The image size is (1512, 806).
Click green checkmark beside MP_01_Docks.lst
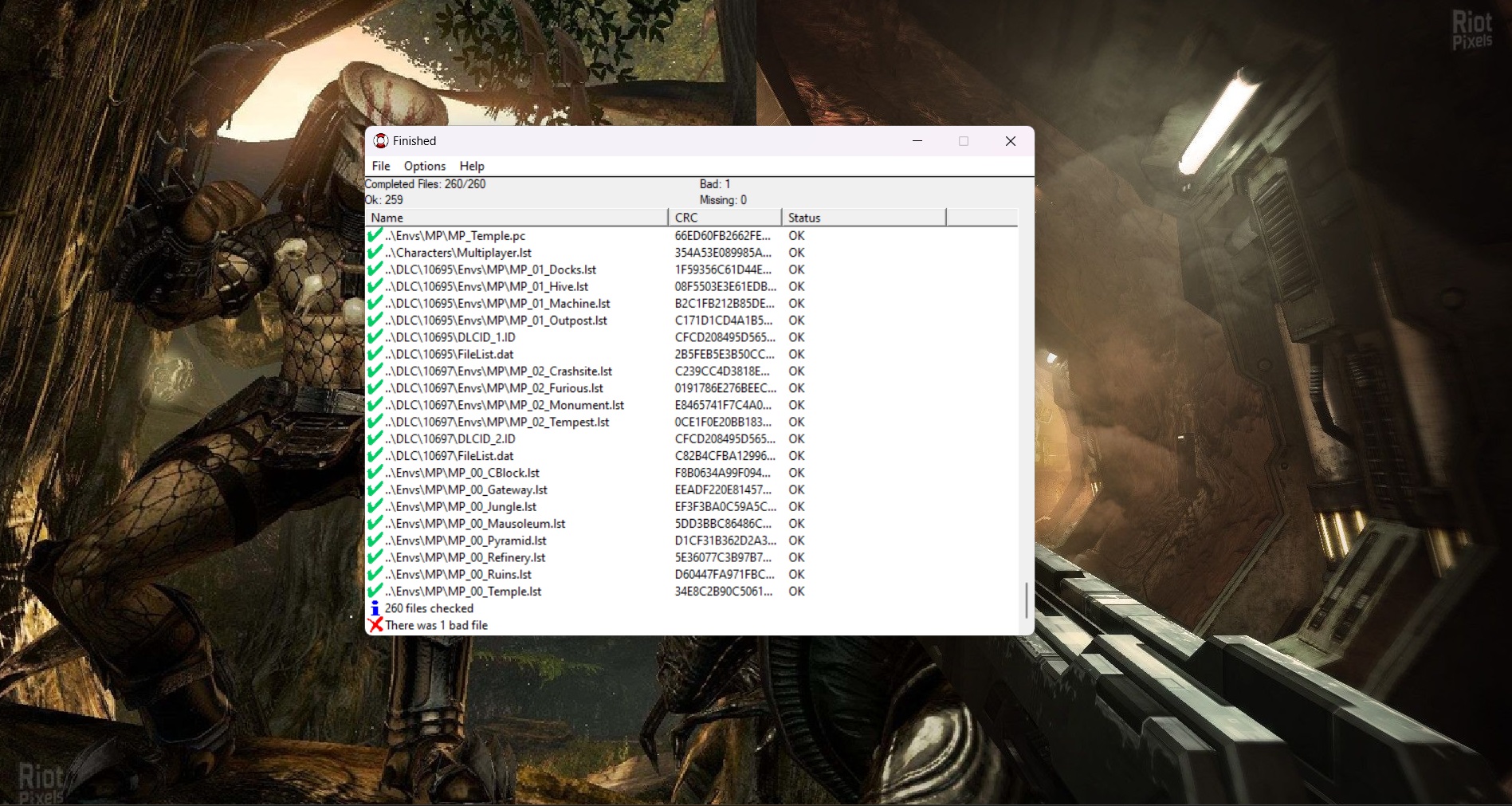(375, 269)
